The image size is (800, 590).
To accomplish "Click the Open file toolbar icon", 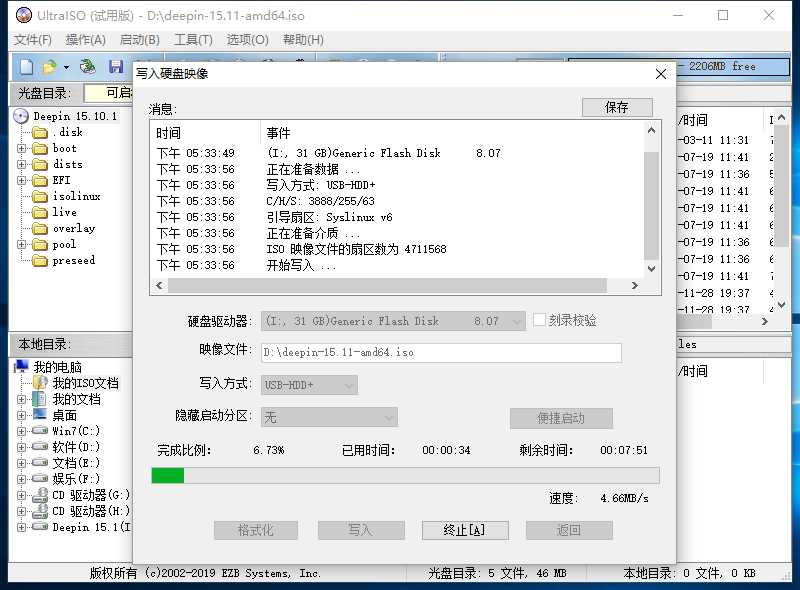I will pyautogui.click(x=49, y=67).
